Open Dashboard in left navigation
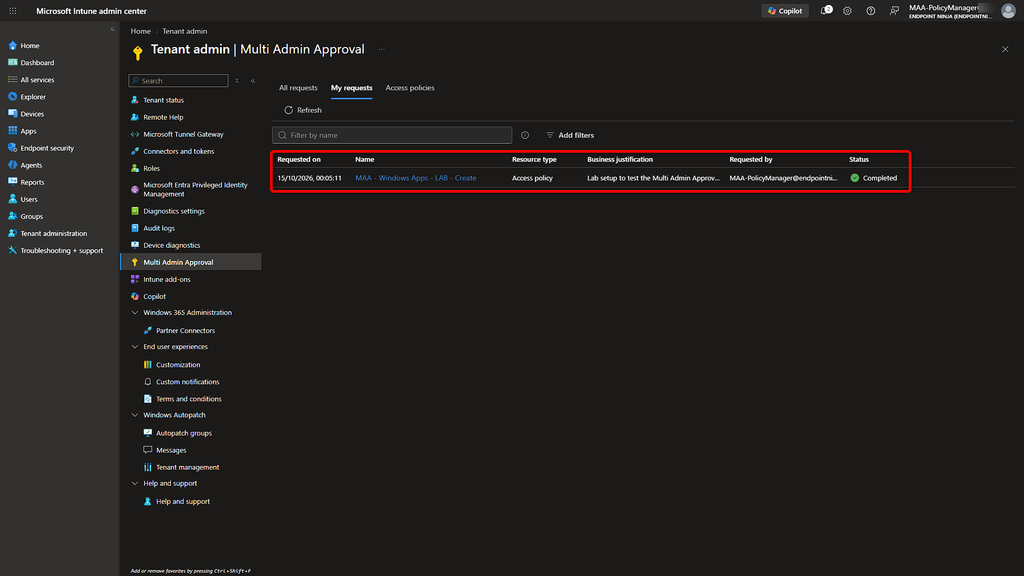The width and height of the screenshot is (1024, 576). (x=37, y=63)
